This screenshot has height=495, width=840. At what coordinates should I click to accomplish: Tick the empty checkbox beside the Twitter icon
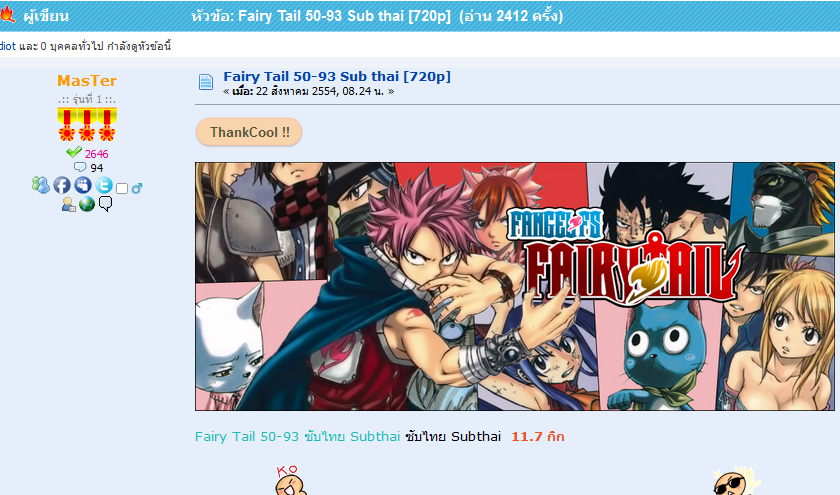122,189
